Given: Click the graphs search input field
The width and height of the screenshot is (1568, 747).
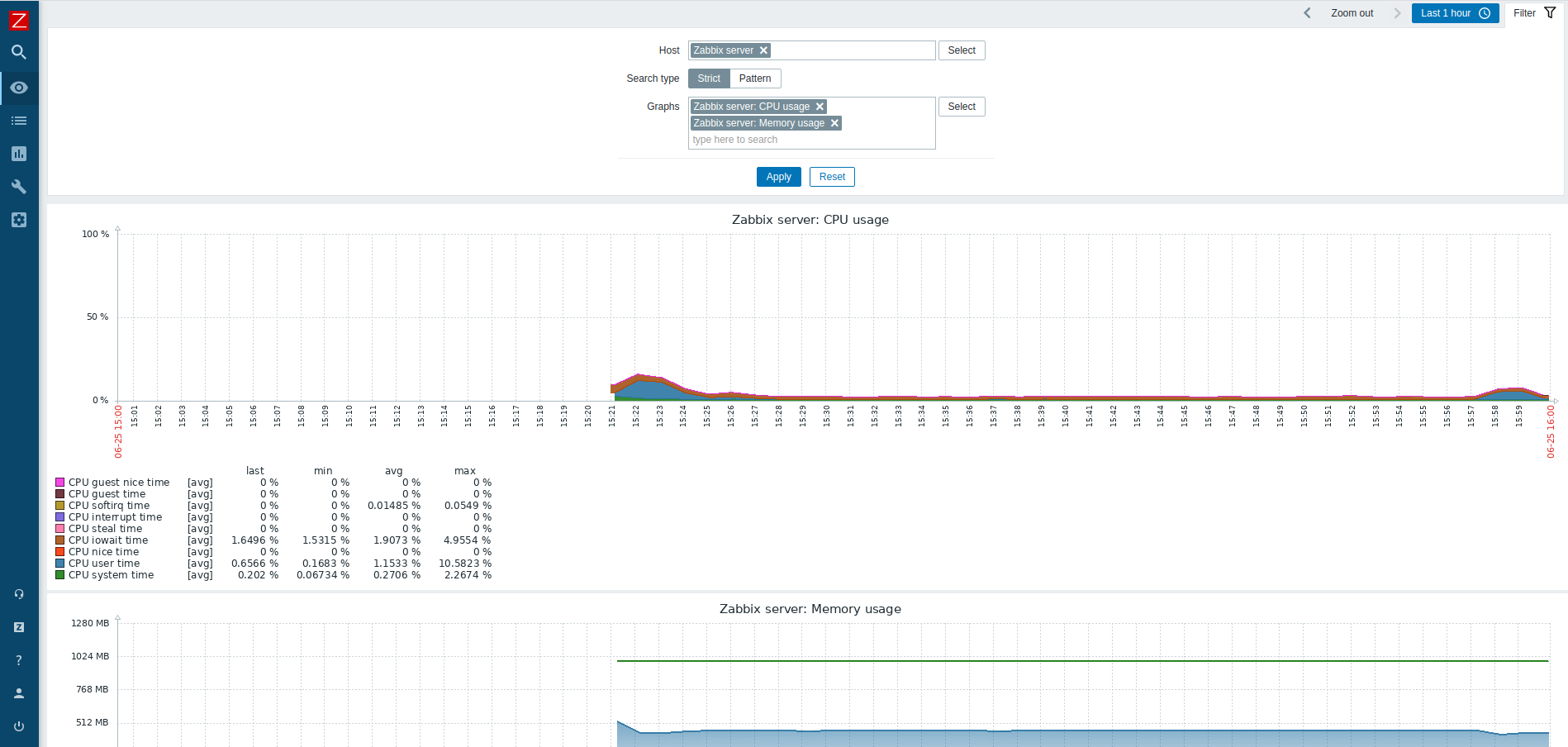Looking at the screenshot, I should (810, 140).
